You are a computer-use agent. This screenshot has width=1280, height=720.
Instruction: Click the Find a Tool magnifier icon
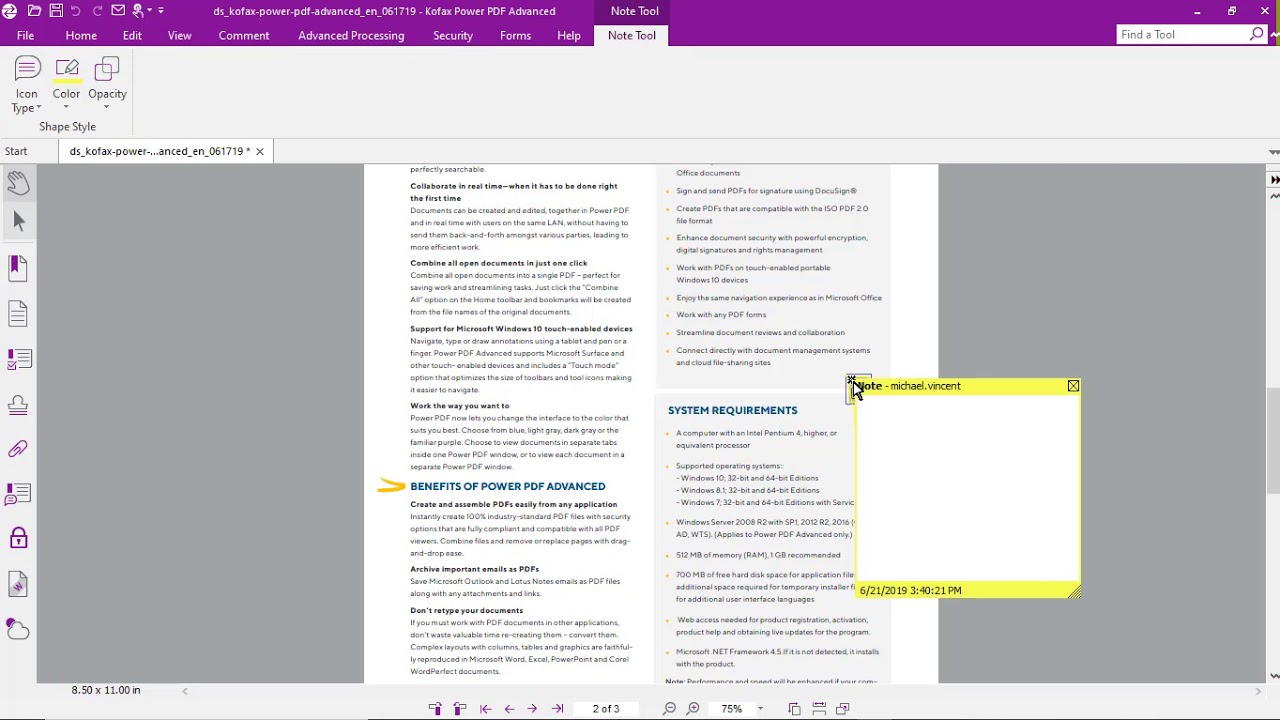1257,35
